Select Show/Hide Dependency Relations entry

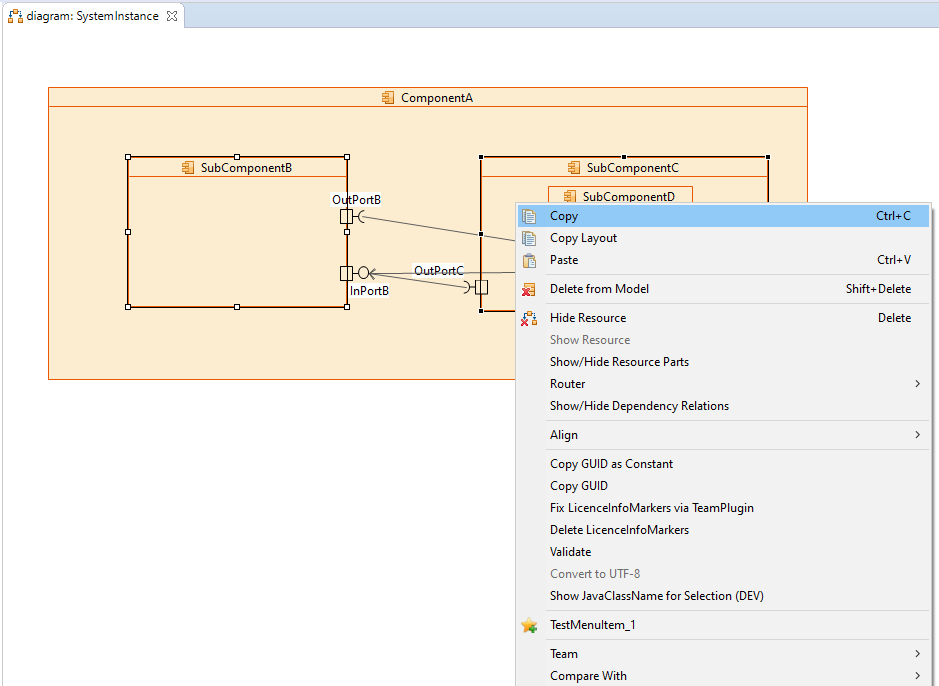coord(639,406)
